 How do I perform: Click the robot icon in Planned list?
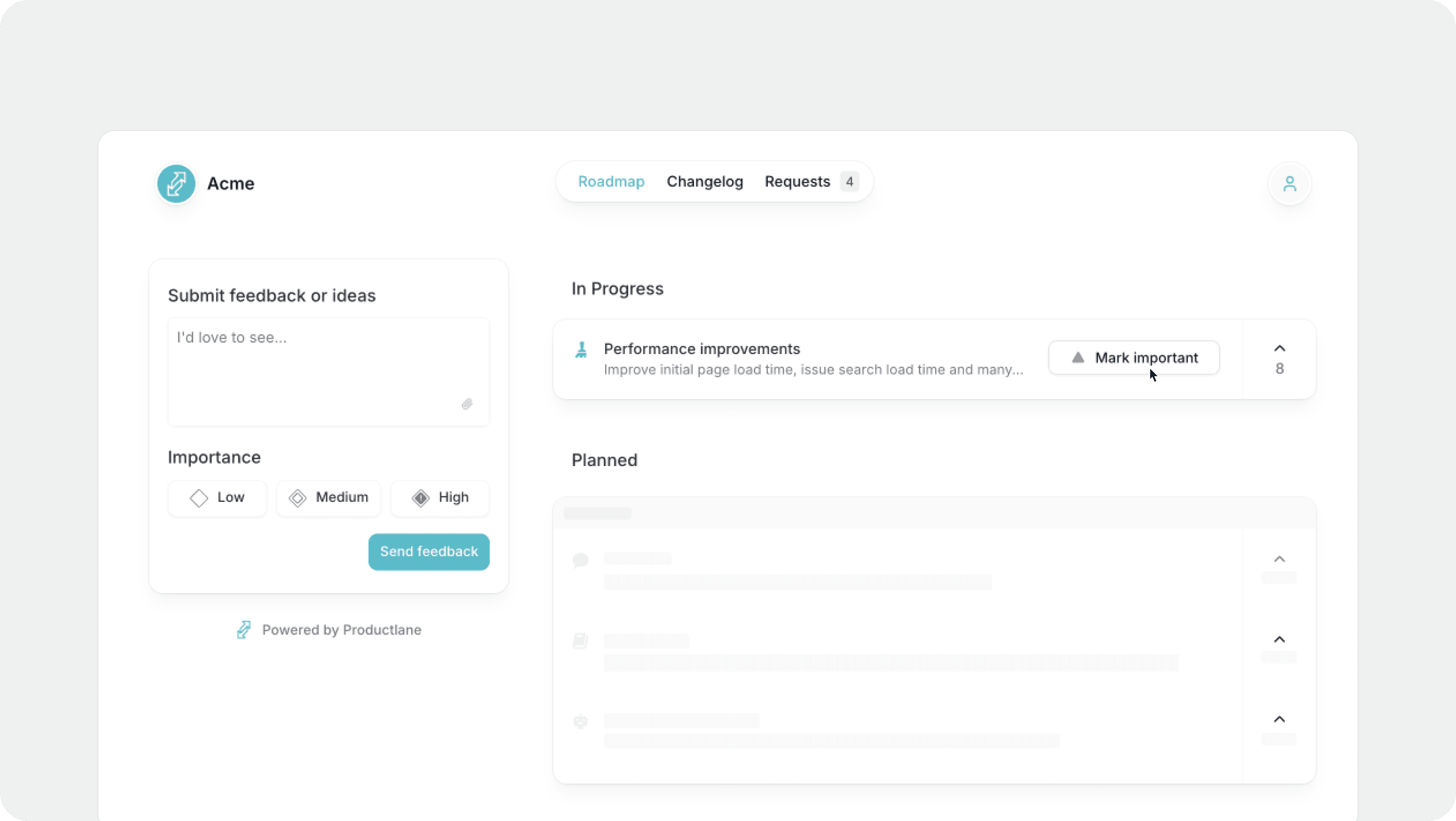580,722
